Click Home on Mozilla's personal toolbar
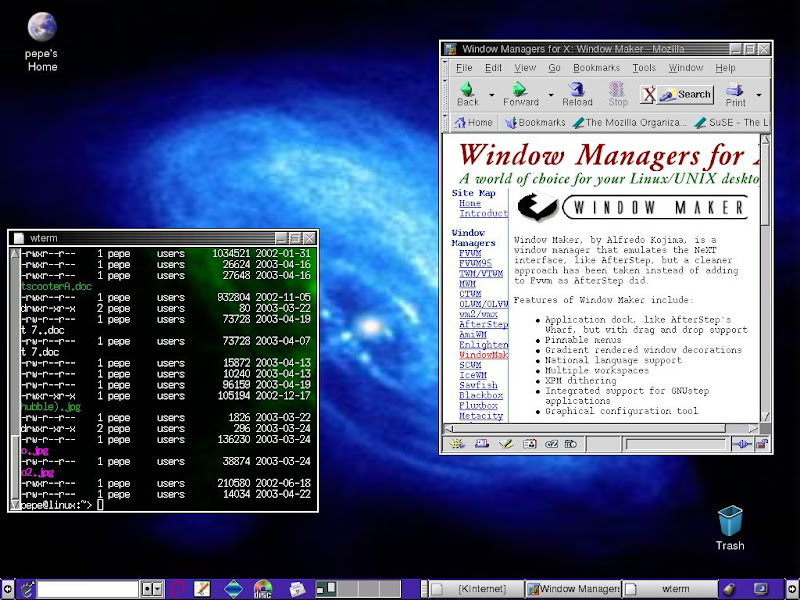800x600 pixels. point(473,122)
